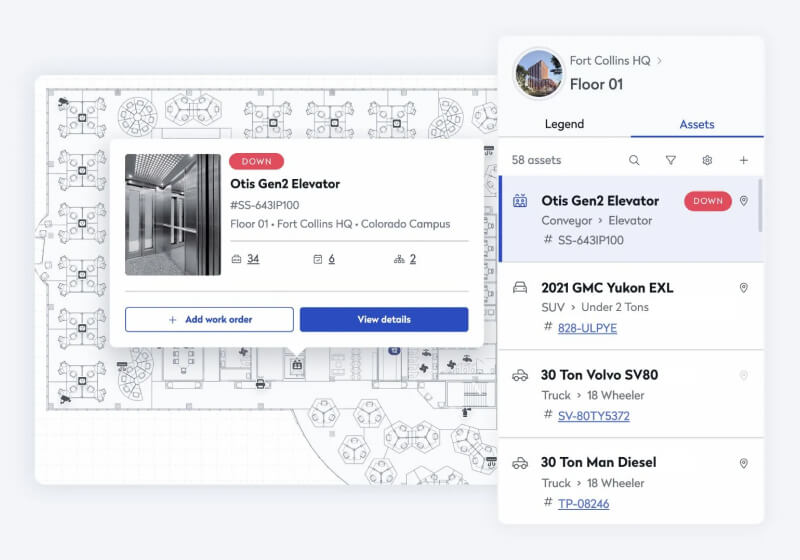The height and width of the screenshot is (560, 800).
Task: Open the asset filter funnel icon
Action: tap(671, 160)
